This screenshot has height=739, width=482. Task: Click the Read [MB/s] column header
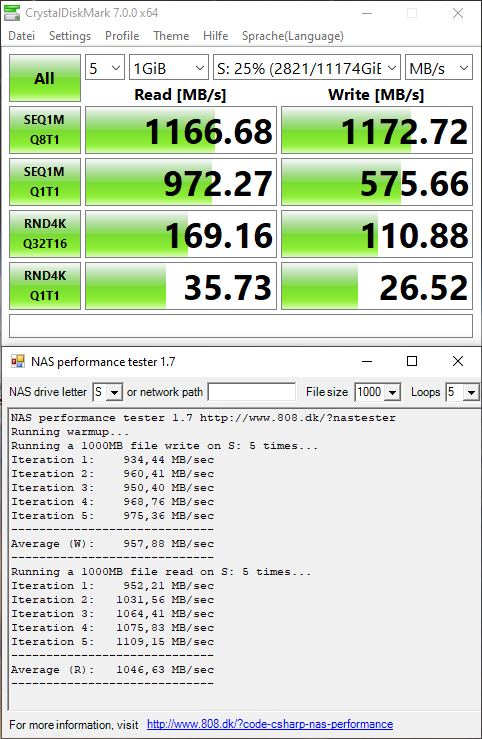[x=180, y=95]
